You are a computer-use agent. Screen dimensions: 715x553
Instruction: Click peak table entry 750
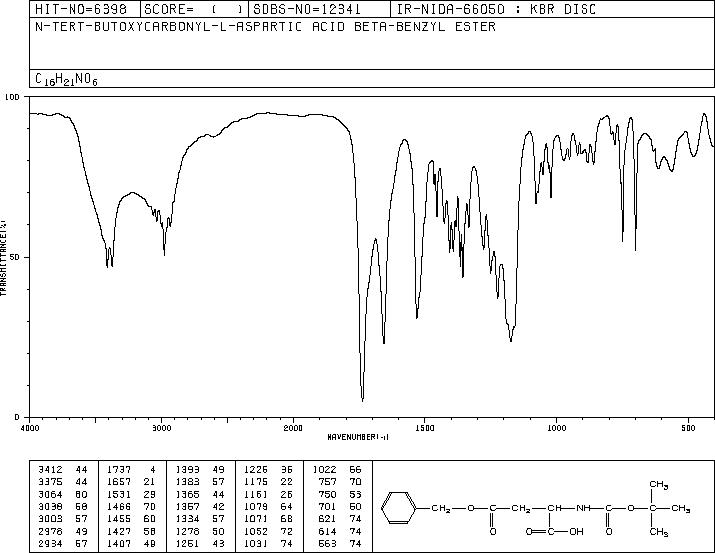click(x=328, y=495)
